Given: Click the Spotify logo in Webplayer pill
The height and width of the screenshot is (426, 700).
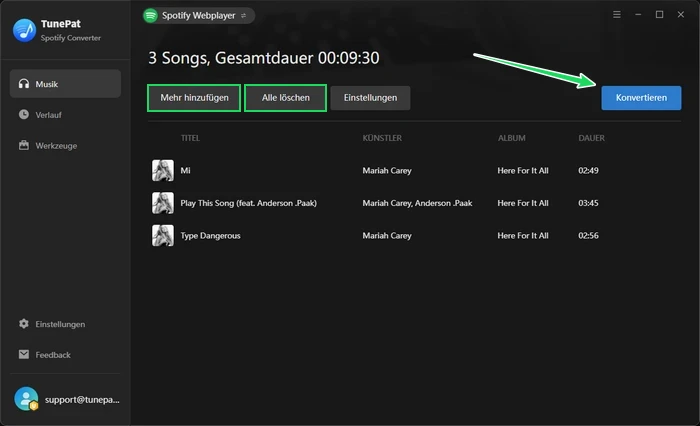Looking at the screenshot, I should click(x=150, y=16).
